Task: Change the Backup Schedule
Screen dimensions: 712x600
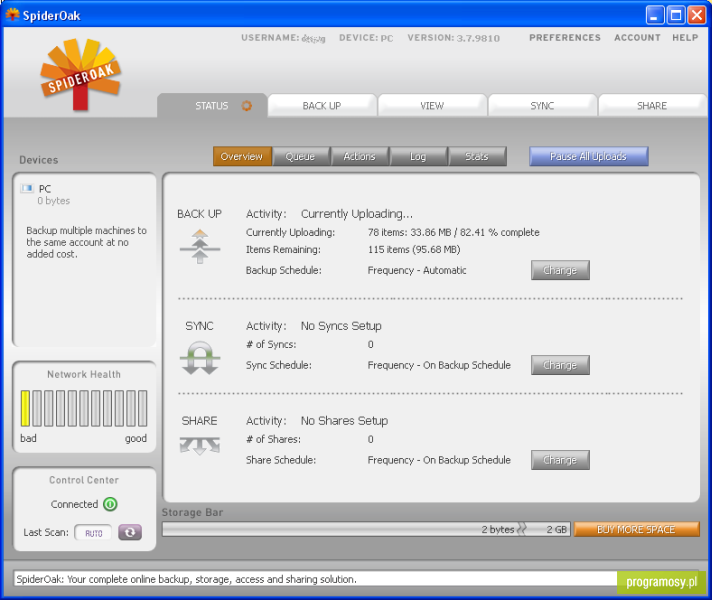Action: [x=560, y=270]
